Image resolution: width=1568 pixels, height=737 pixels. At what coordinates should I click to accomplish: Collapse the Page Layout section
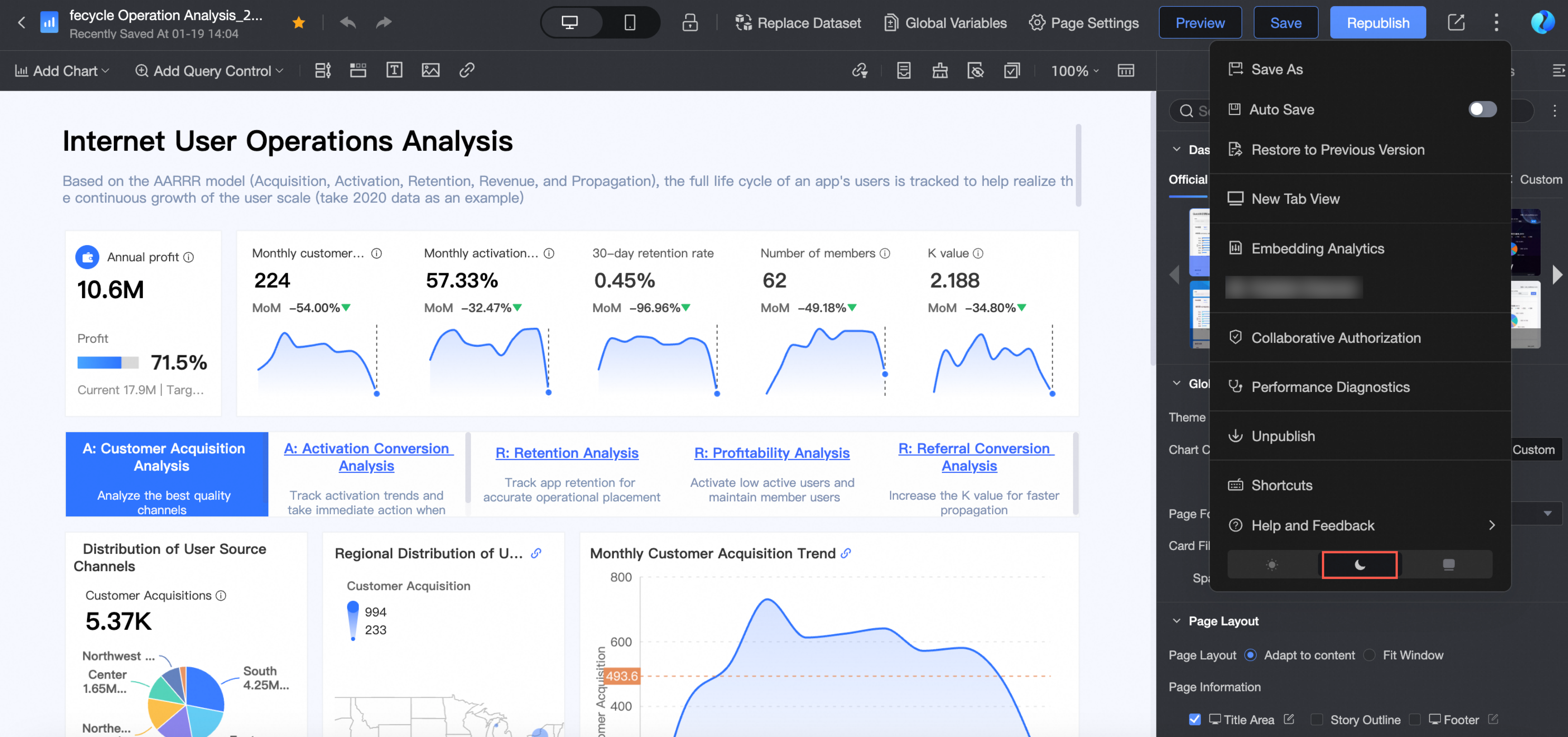[1176, 621]
